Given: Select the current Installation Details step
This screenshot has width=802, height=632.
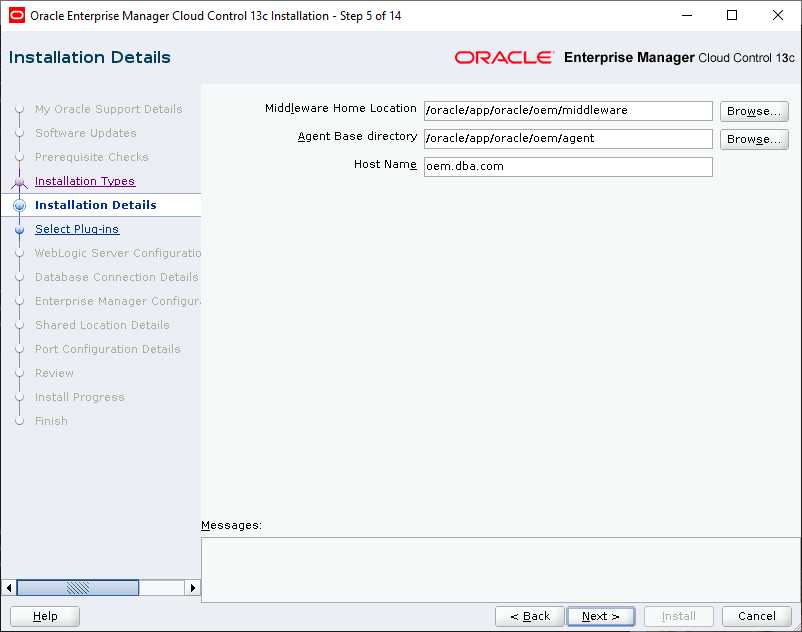Looking at the screenshot, I should click(x=96, y=205).
